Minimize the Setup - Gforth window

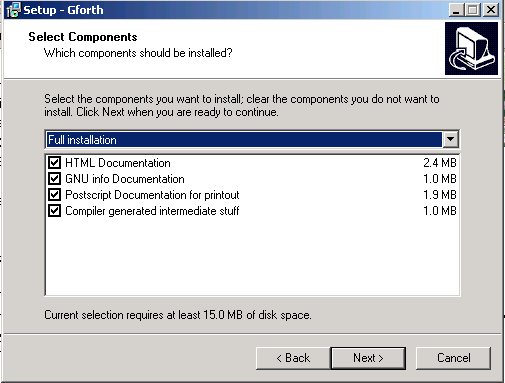click(x=456, y=10)
